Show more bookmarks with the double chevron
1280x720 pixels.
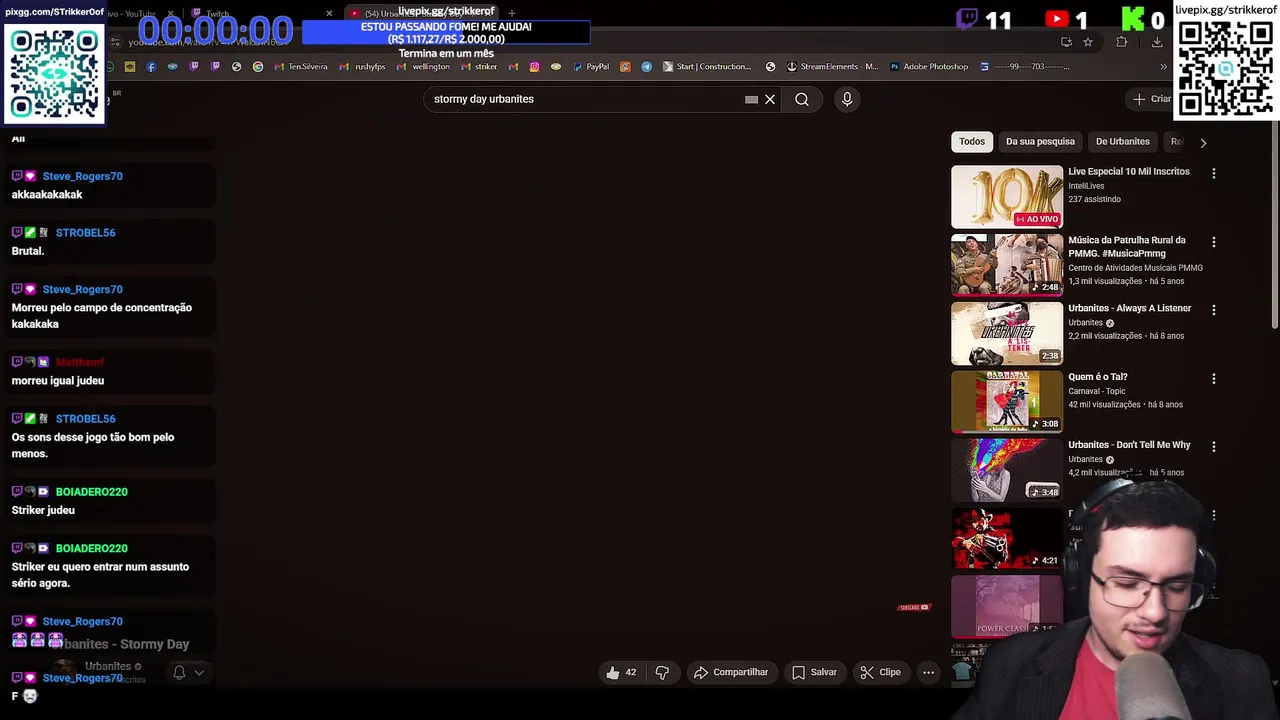[x=1163, y=67]
